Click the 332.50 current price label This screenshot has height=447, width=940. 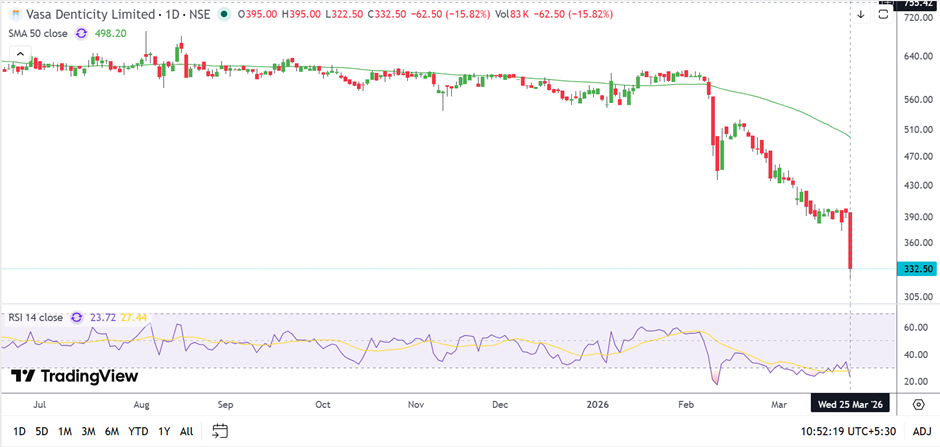pos(917,269)
